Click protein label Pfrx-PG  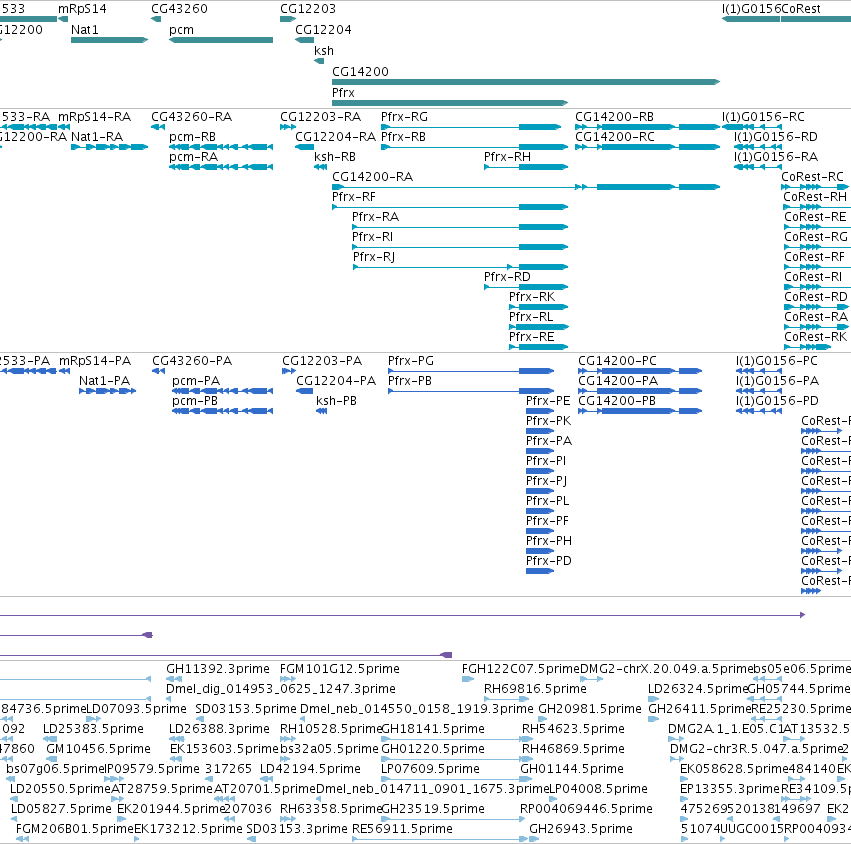point(411,361)
